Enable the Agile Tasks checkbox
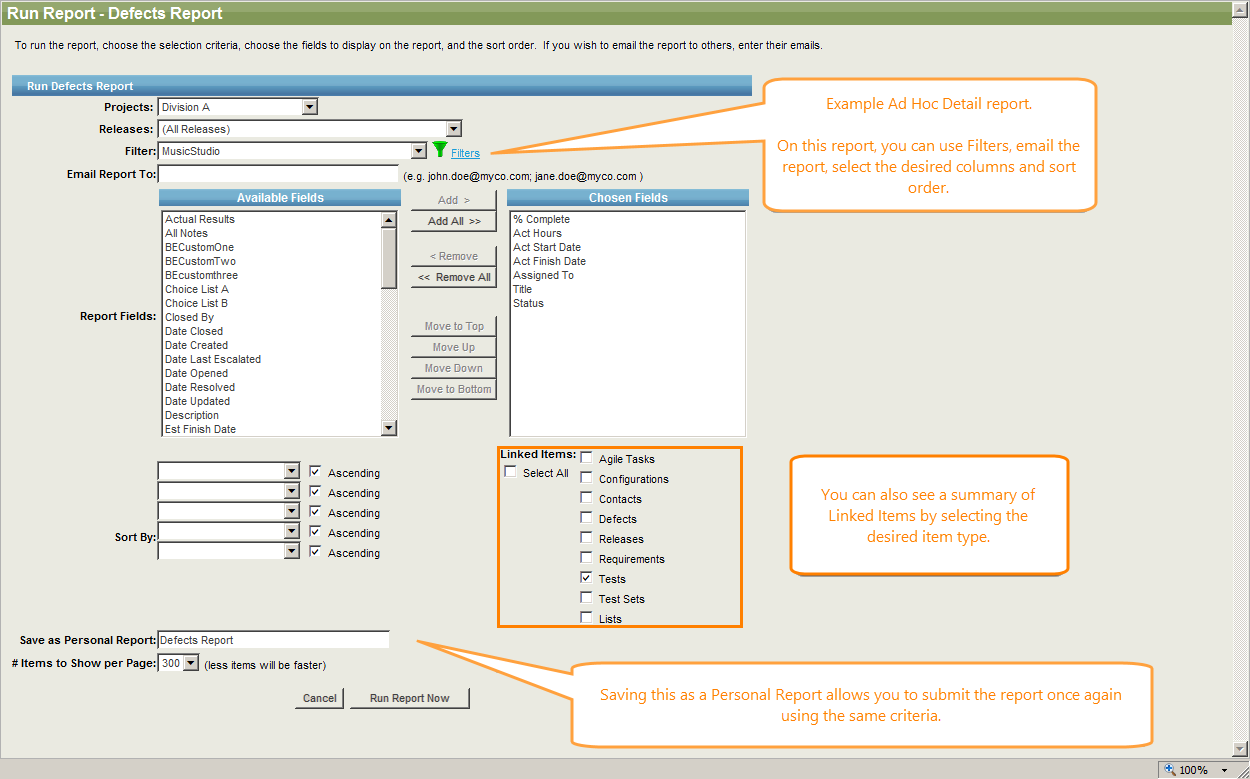This screenshot has width=1250, height=779. (x=586, y=458)
